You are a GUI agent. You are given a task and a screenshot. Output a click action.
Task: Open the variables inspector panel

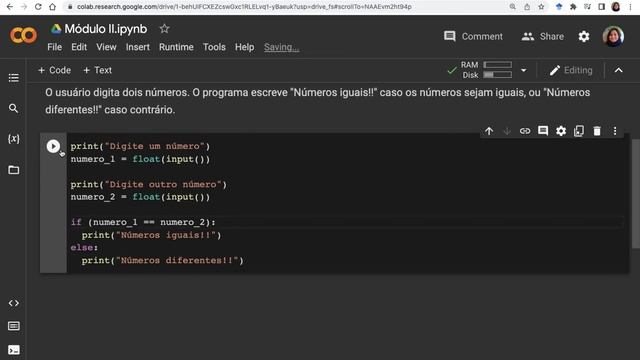click(x=13, y=139)
